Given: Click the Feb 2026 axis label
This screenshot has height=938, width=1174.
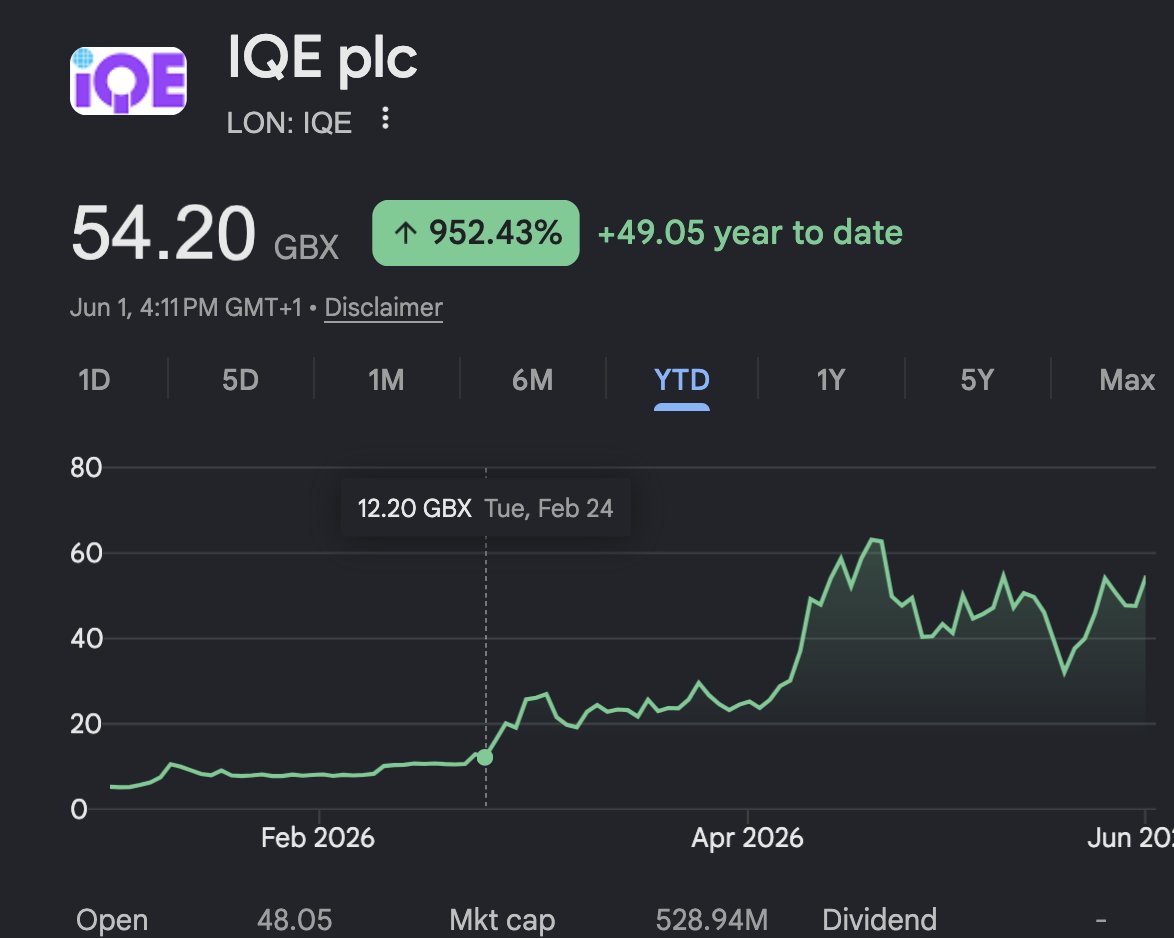Looking at the screenshot, I should tap(317, 837).
